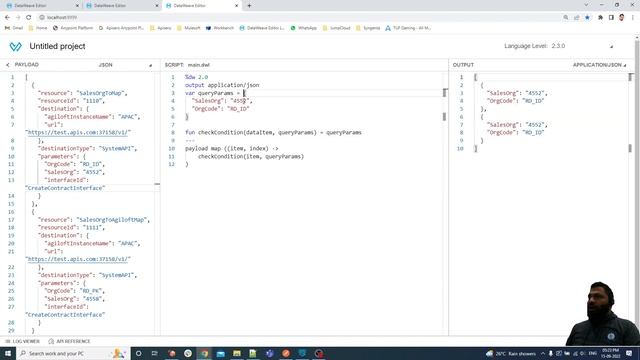Open the TUF Gaming bookmark

pyautogui.click(x=408, y=28)
